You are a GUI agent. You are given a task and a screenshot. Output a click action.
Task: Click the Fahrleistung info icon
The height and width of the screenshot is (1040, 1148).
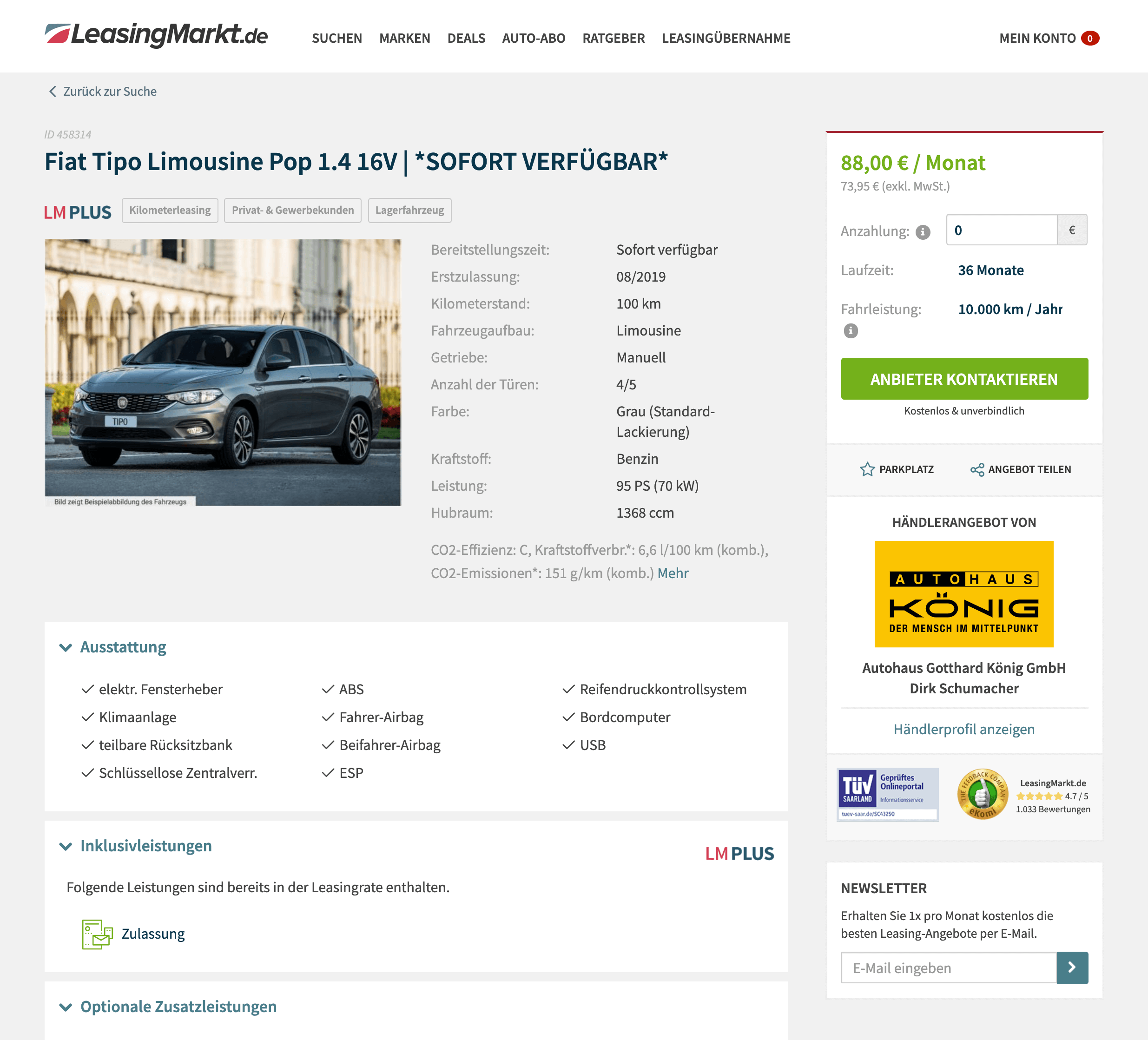coord(850,331)
